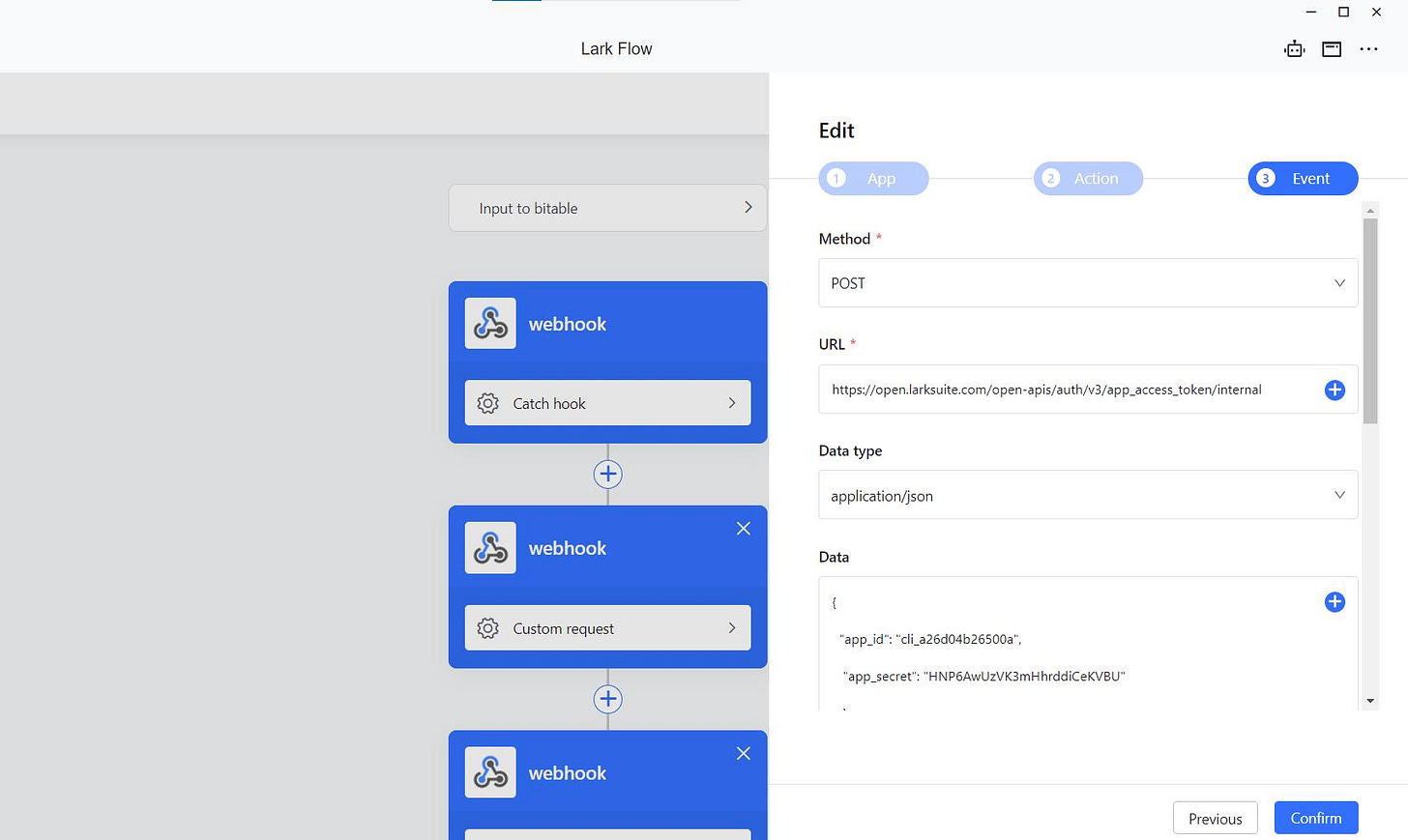The image size is (1408, 840).
Task: Click the Lark Flow title text
Action: [x=616, y=49]
